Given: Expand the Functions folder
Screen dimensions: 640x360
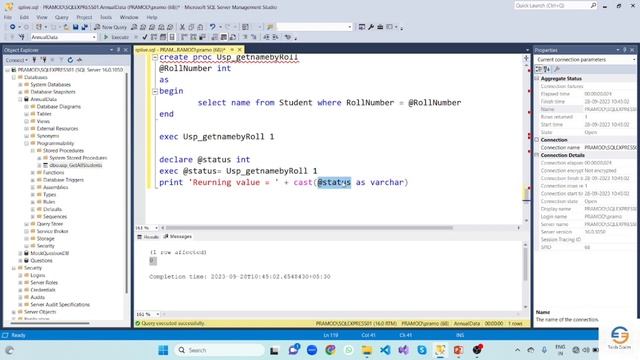Looking at the screenshot, I should click(x=33, y=173).
